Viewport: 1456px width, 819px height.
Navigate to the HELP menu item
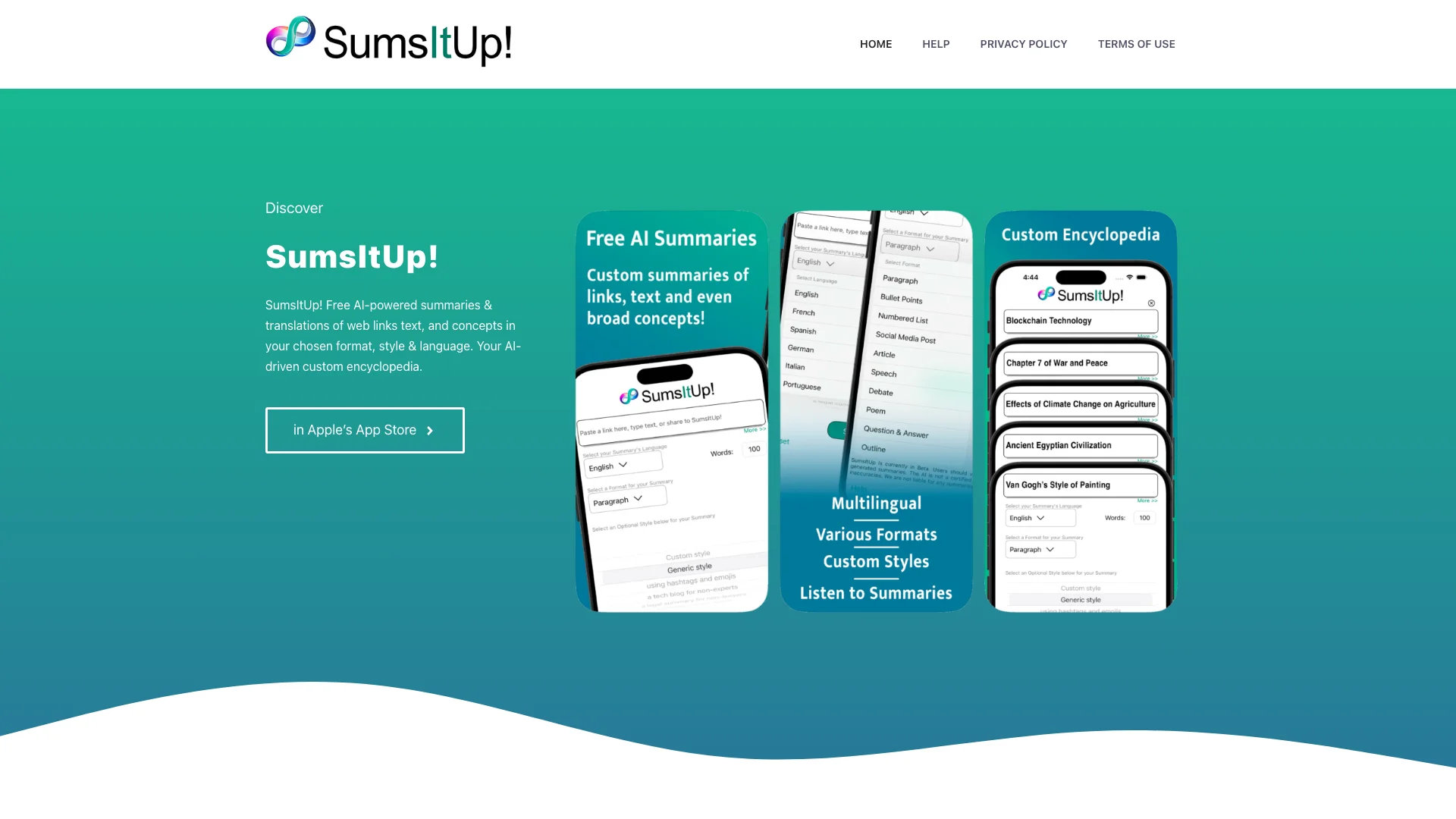click(936, 44)
